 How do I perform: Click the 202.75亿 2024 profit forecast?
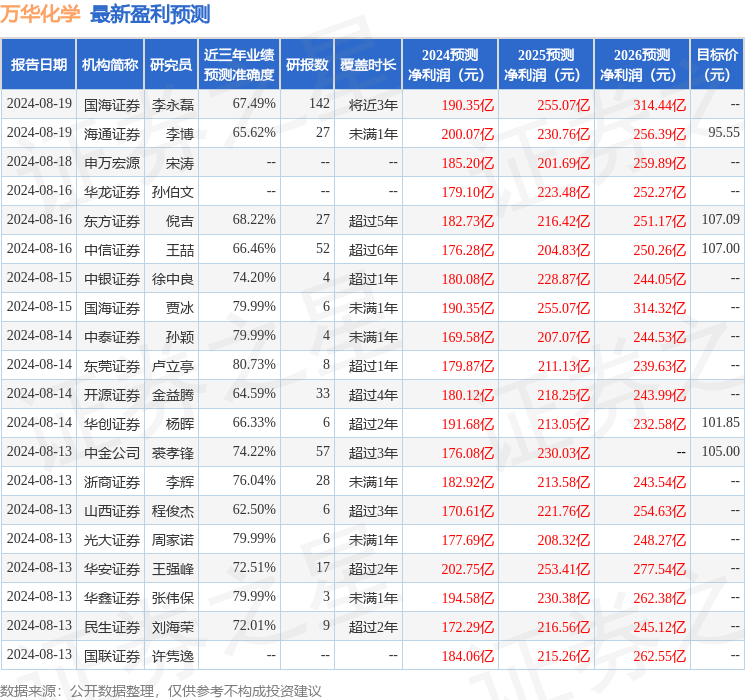[468, 569]
